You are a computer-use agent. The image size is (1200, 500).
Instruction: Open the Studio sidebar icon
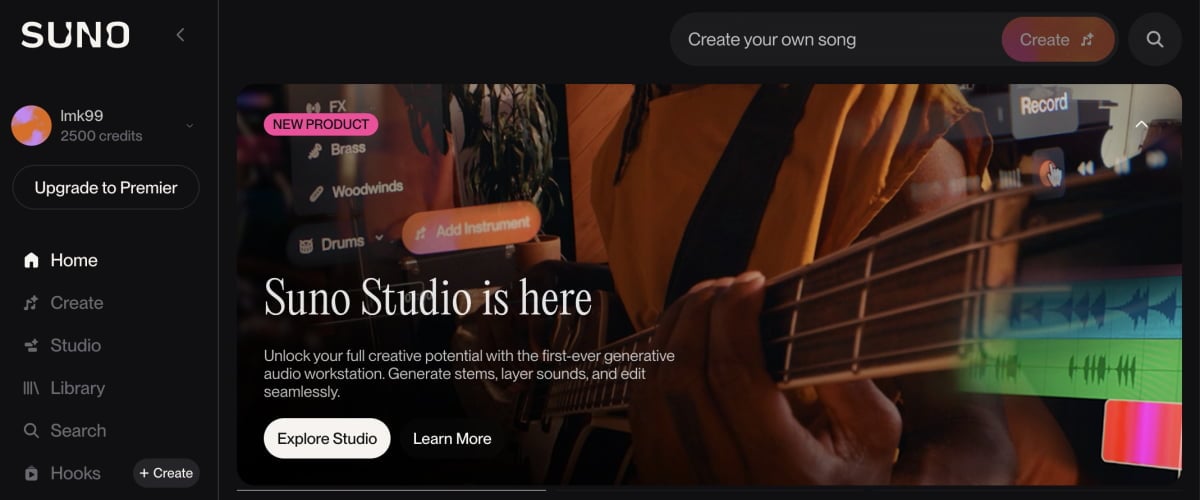(x=31, y=346)
